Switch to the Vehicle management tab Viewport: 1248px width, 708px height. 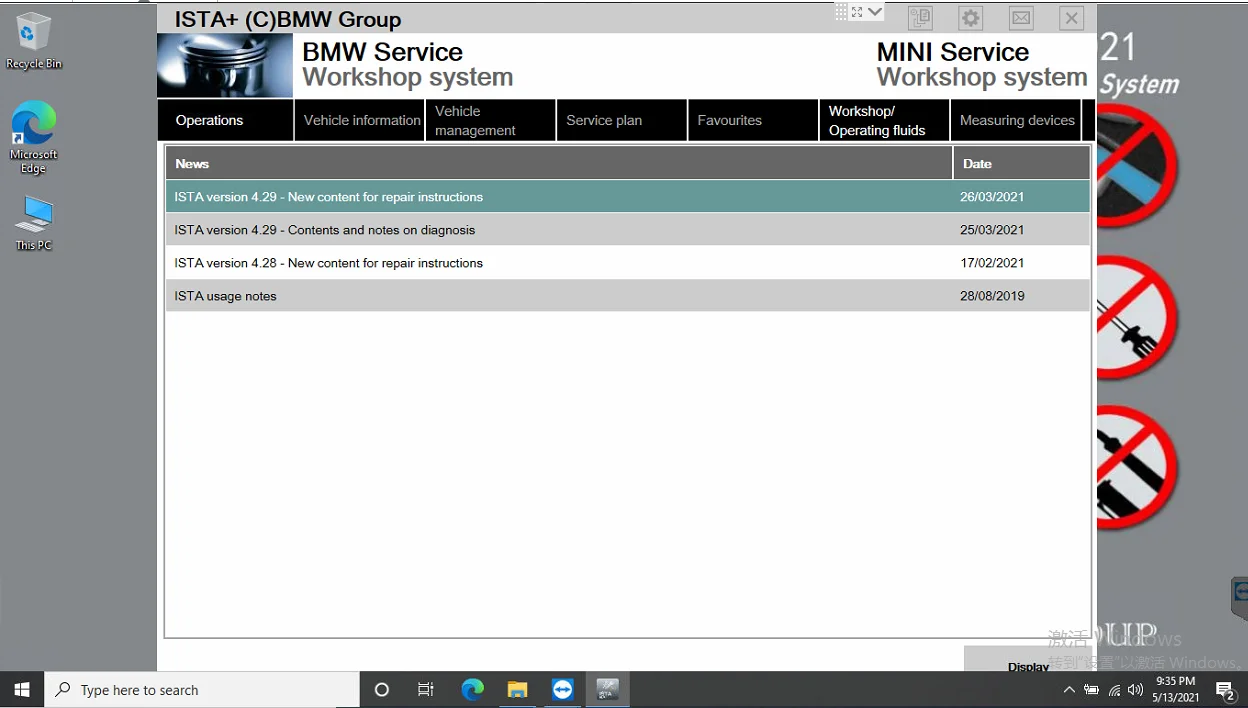[491, 120]
